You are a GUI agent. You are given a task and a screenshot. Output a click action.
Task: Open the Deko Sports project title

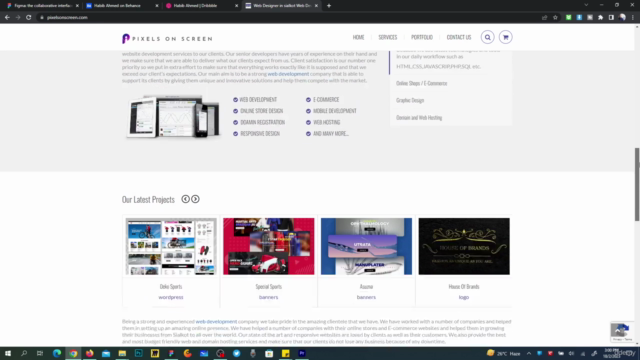tap(171, 287)
